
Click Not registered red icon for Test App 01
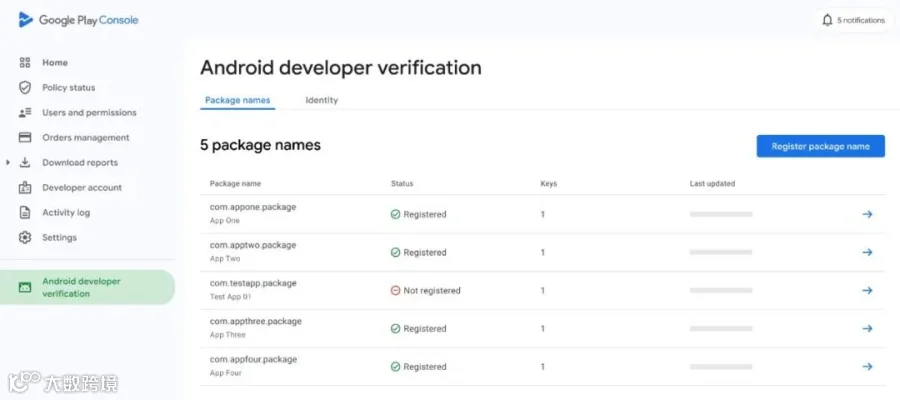click(395, 290)
